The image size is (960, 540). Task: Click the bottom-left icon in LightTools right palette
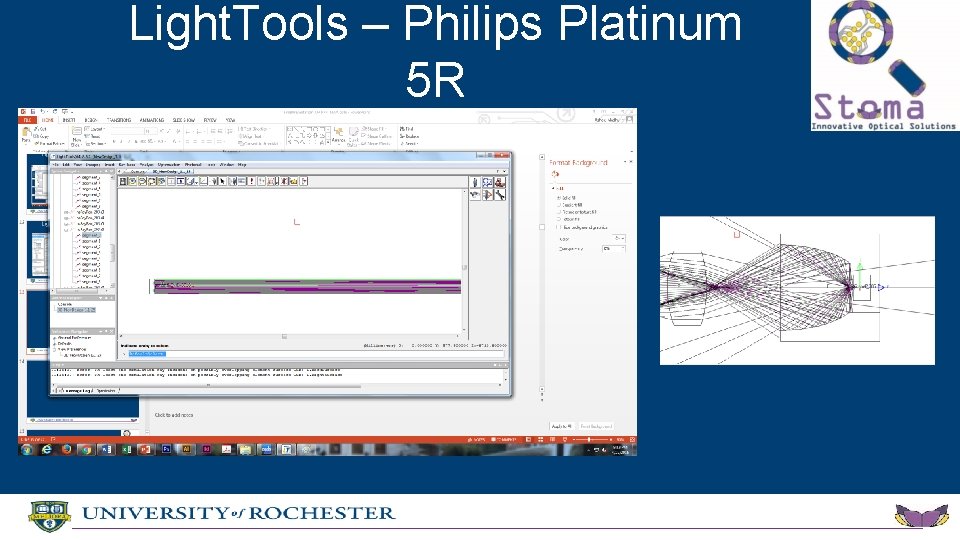(474, 195)
